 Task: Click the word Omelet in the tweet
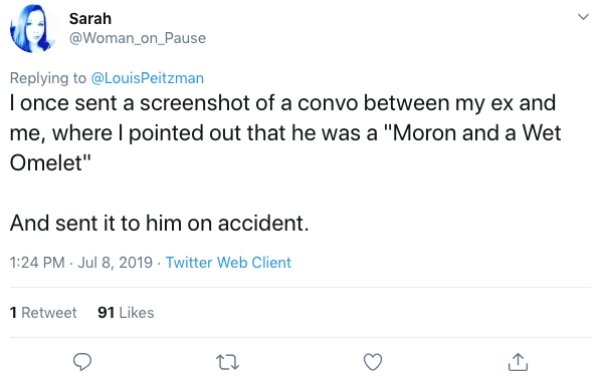[46, 163]
